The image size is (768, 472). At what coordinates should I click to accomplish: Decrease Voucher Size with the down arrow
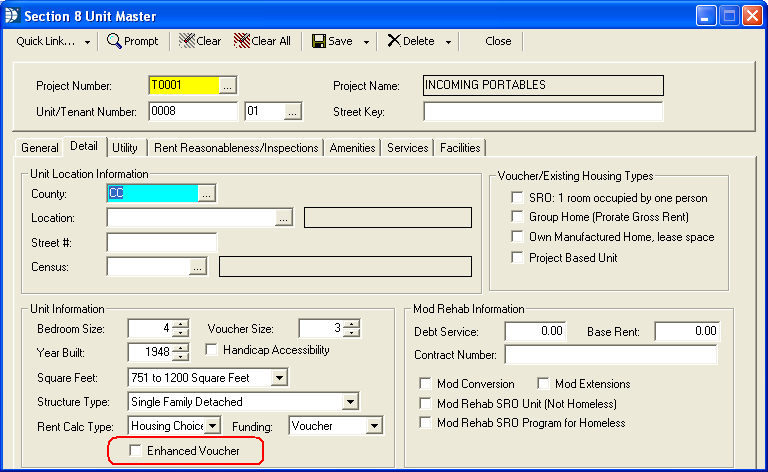(351, 333)
